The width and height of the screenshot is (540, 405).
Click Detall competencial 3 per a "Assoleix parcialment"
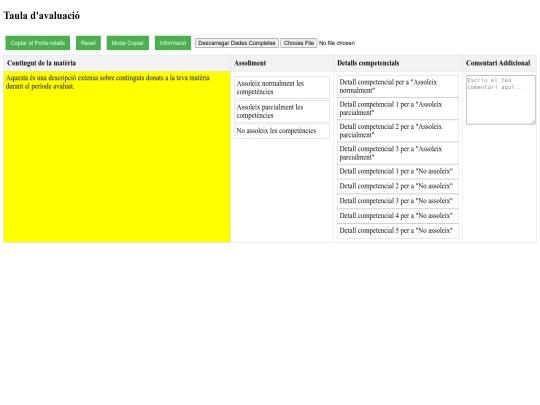tap(398, 153)
